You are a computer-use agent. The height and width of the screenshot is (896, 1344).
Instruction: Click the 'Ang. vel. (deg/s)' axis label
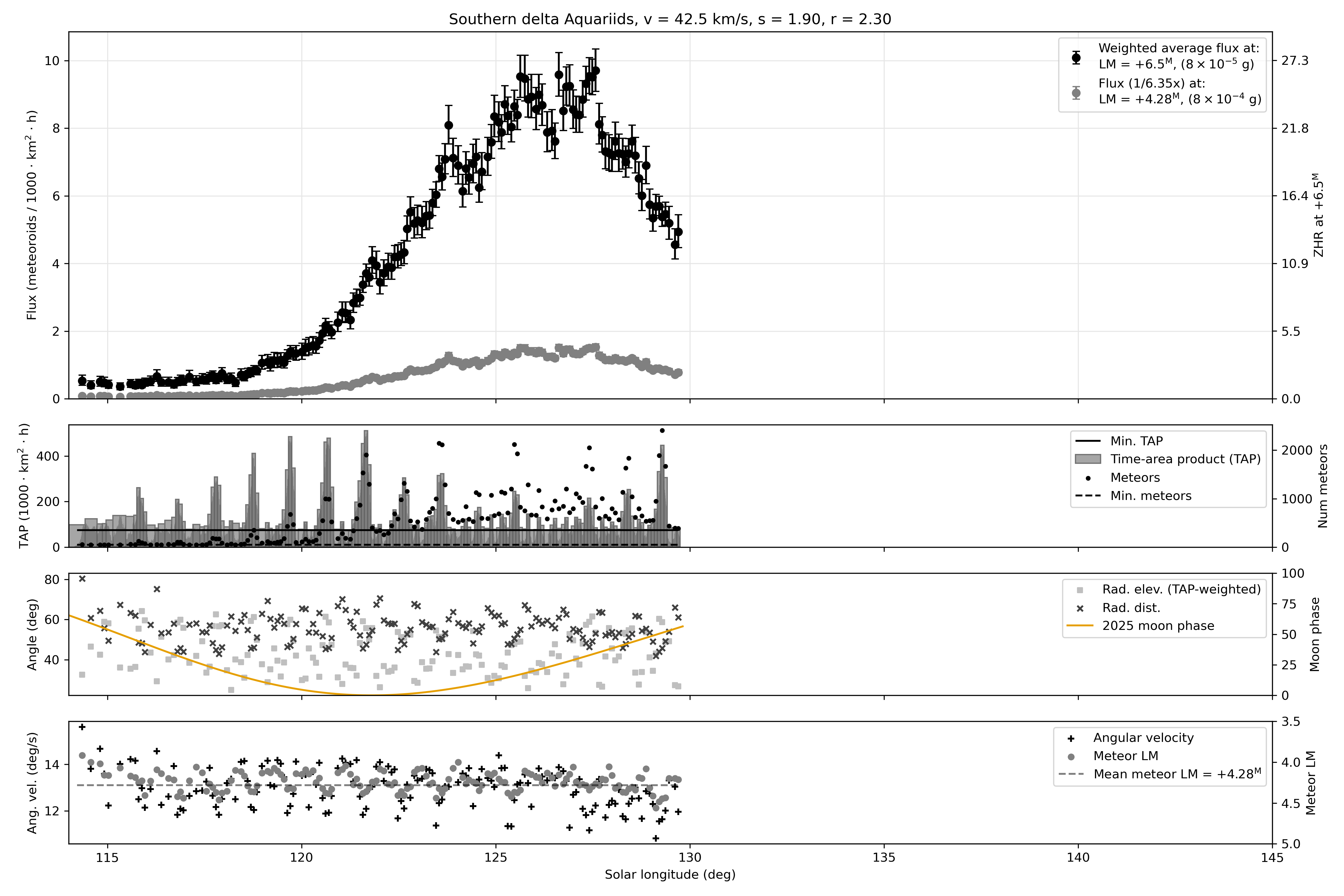(x=32, y=783)
